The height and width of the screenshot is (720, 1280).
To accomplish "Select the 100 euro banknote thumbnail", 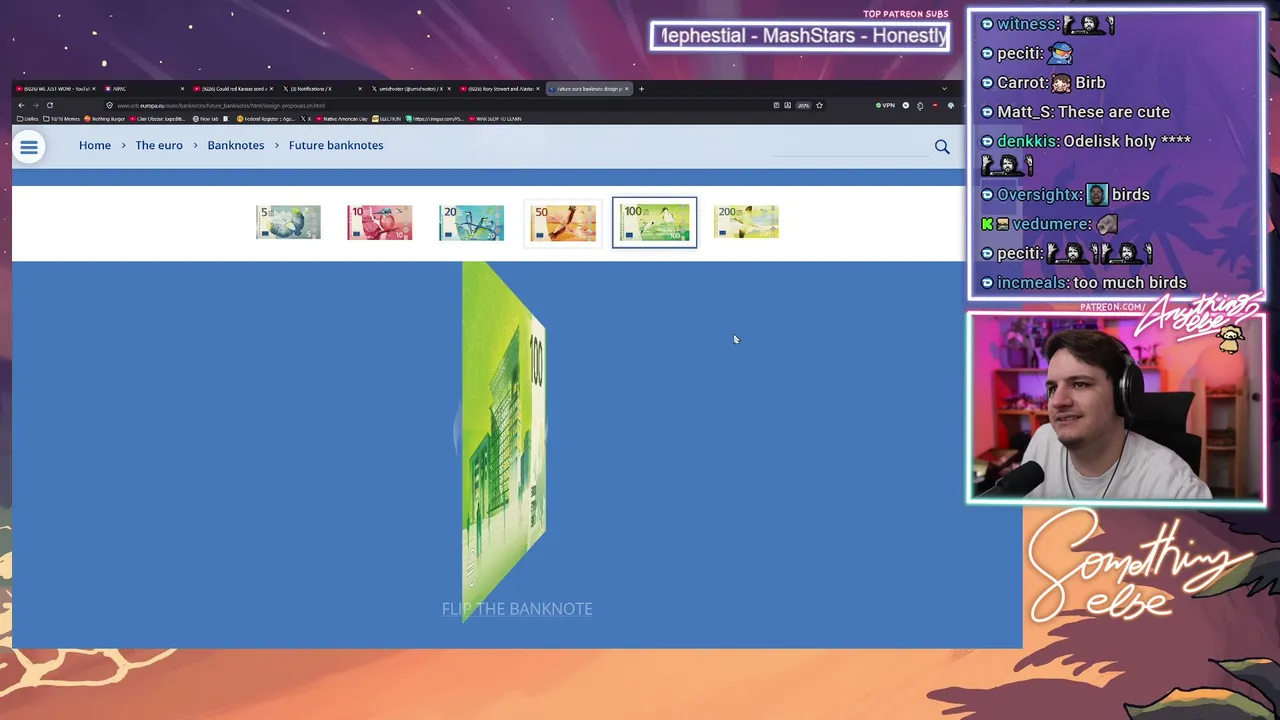I will [x=655, y=222].
